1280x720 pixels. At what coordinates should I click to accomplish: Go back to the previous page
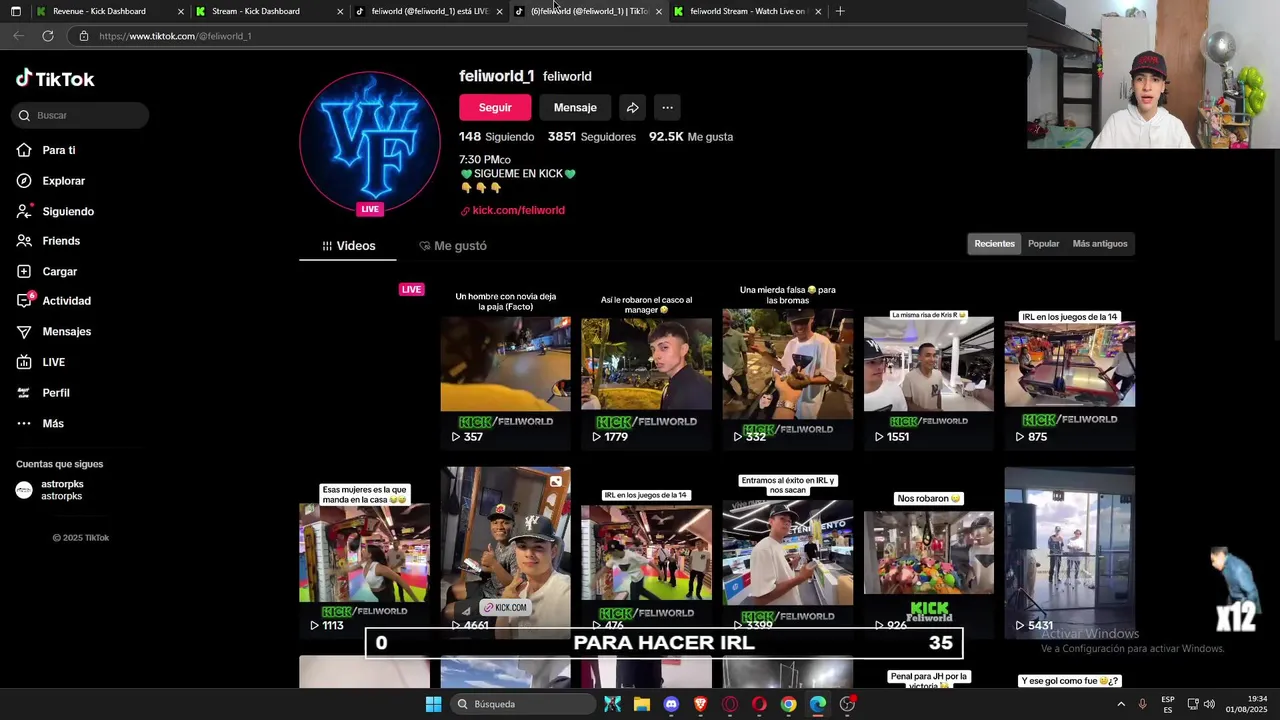18,36
